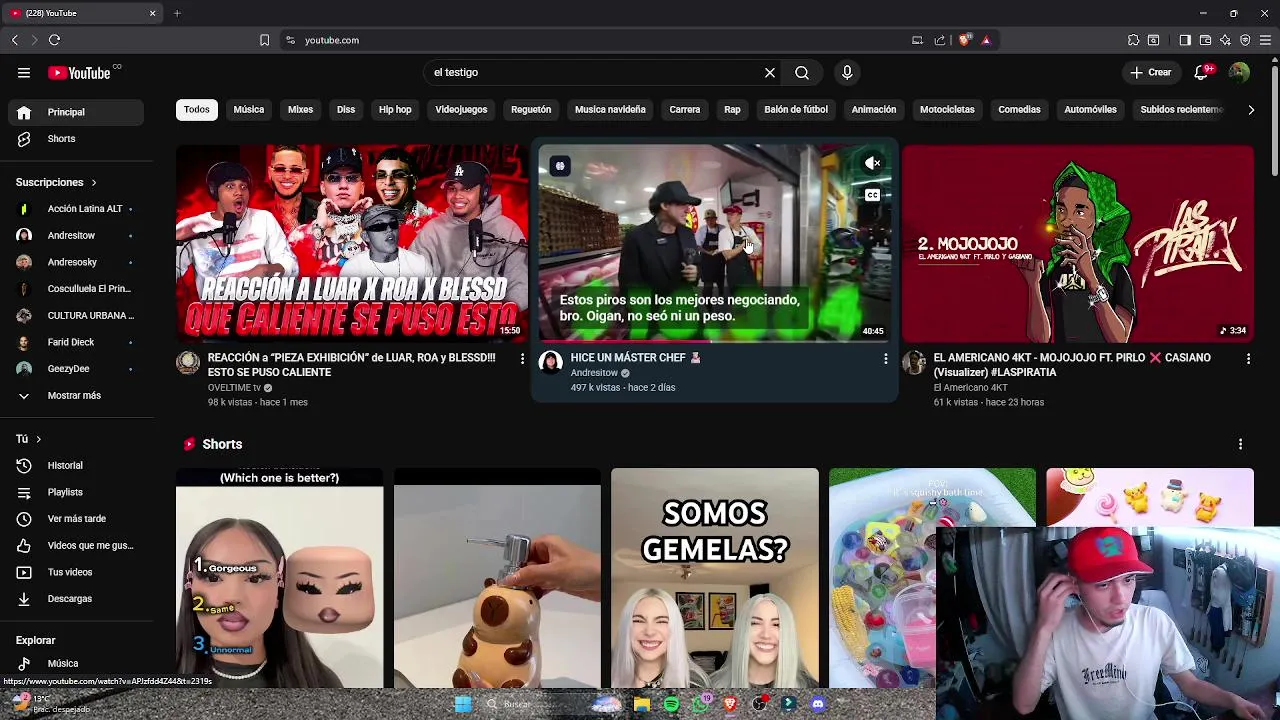1280x720 pixels.
Task: Open the capybara soap dispenser short
Action: (497, 578)
